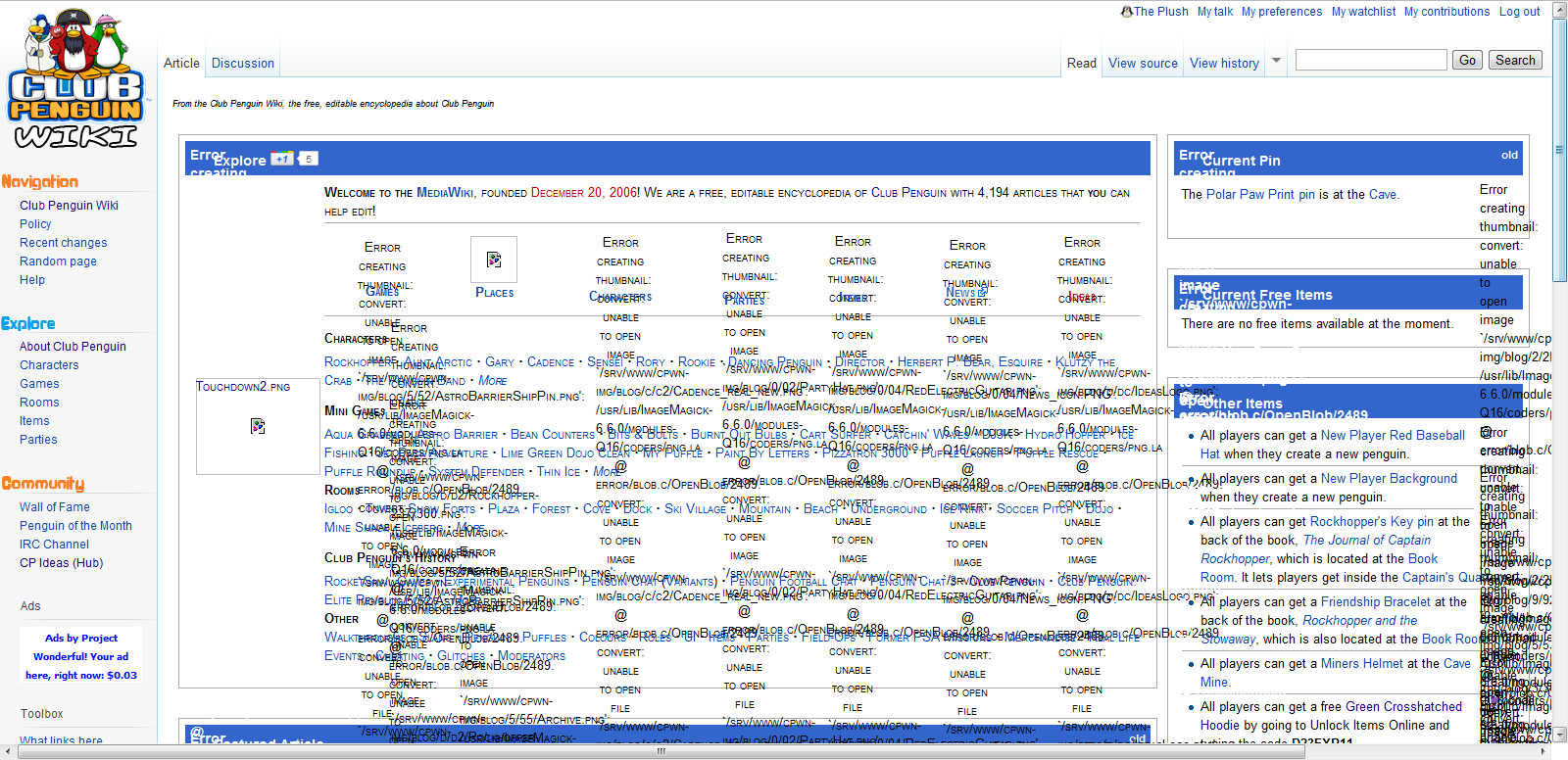Open My preferences
The image size is (1568, 760).
(x=1282, y=12)
